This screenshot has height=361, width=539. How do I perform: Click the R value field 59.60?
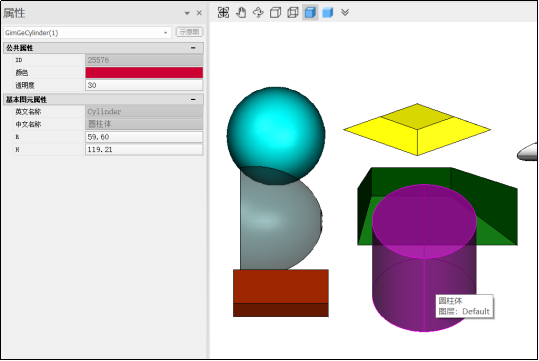[144, 137]
